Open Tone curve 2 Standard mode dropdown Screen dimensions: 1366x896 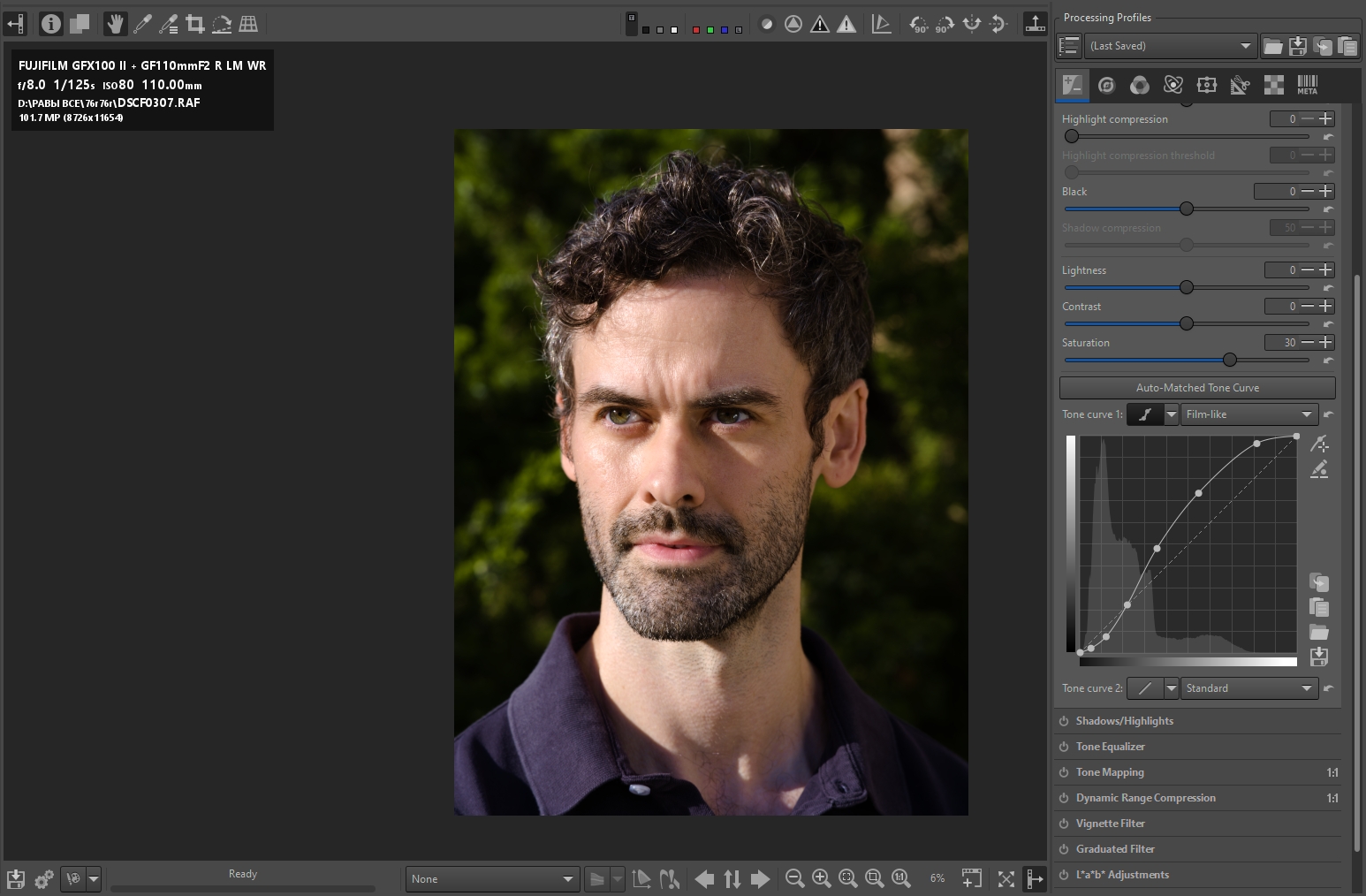[x=1248, y=688]
